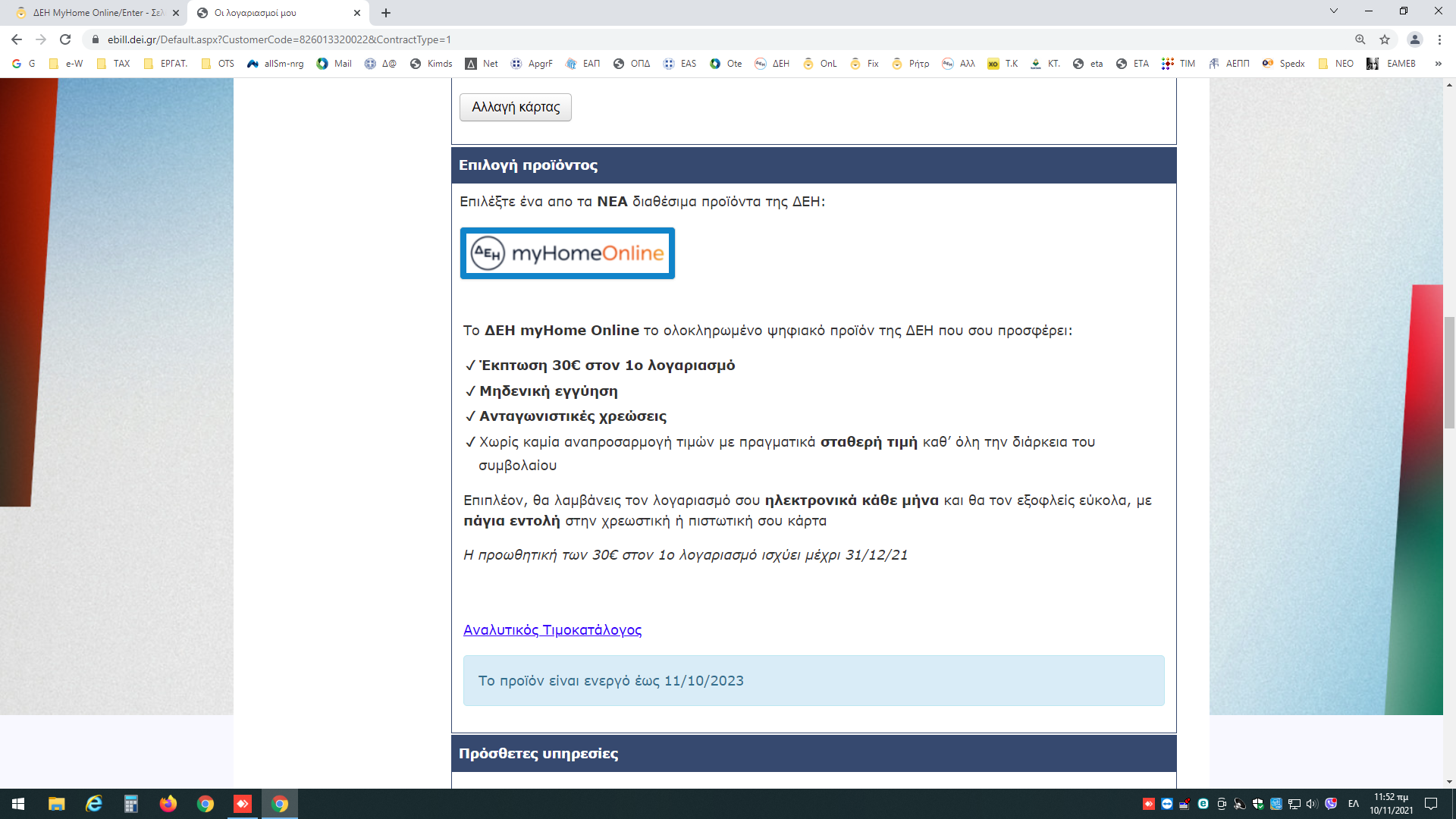Open the Ote bookmark
Screen dimensions: 1456x819
coord(726,64)
